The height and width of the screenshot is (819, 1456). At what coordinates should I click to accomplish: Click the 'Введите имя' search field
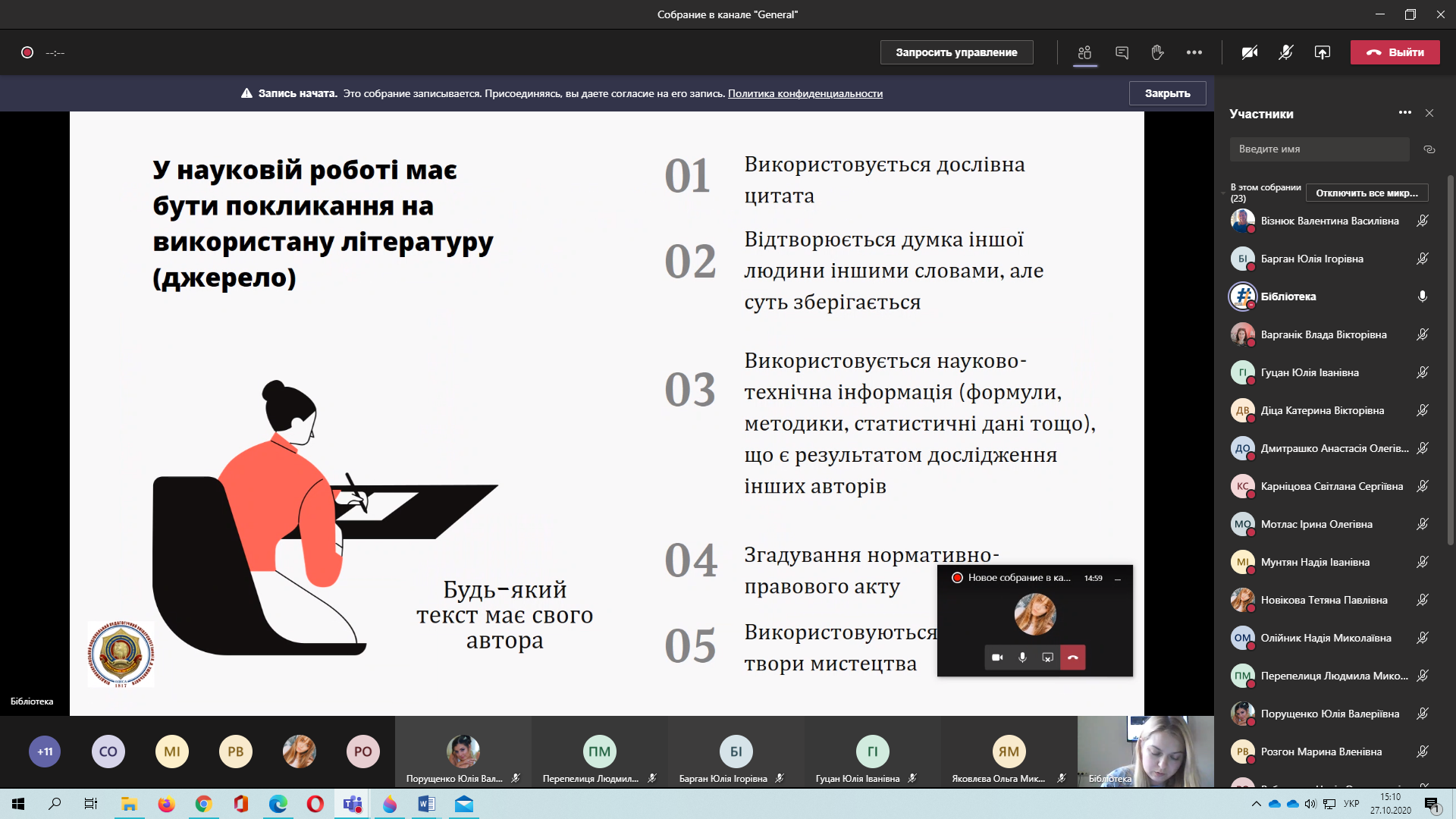coord(1319,149)
